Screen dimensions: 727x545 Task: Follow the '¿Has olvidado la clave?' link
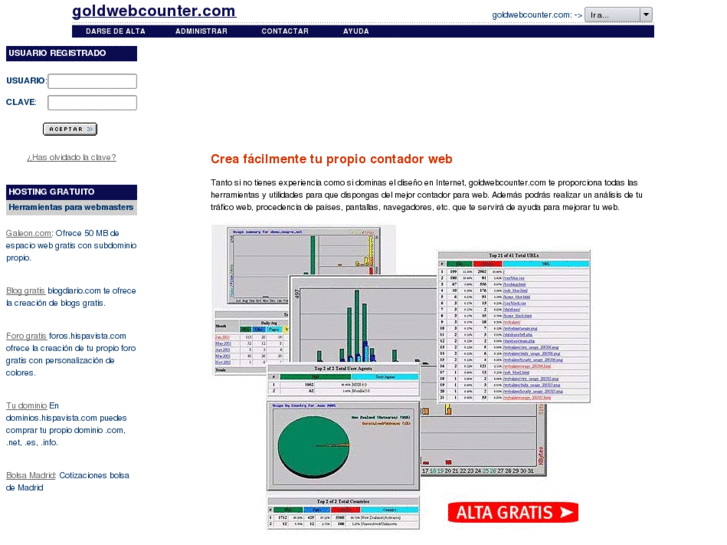[71, 157]
